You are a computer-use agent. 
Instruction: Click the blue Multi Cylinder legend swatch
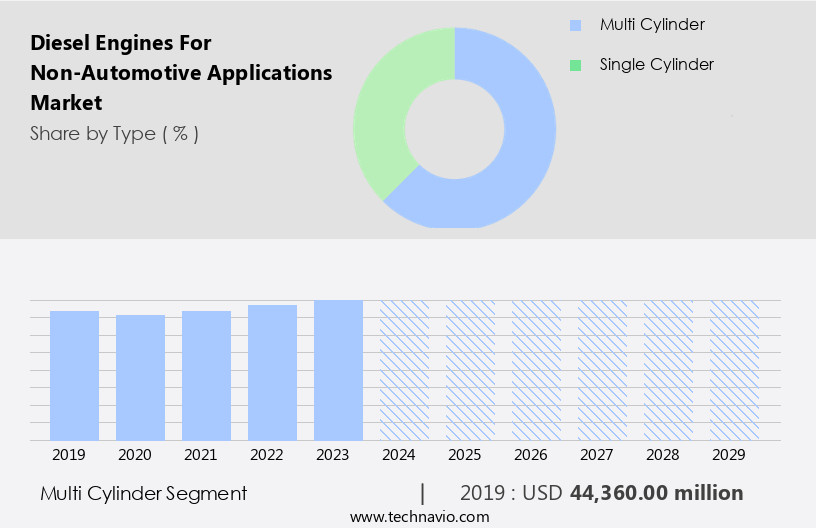click(575, 25)
